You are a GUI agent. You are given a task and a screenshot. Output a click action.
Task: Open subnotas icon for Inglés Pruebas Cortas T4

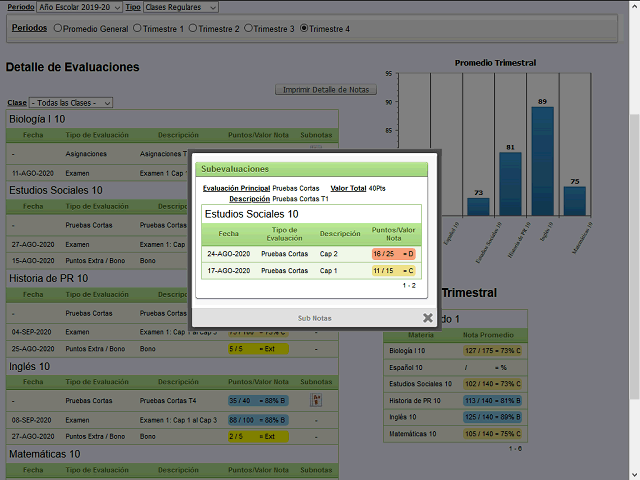pyautogui.click(x=316, y=400)
